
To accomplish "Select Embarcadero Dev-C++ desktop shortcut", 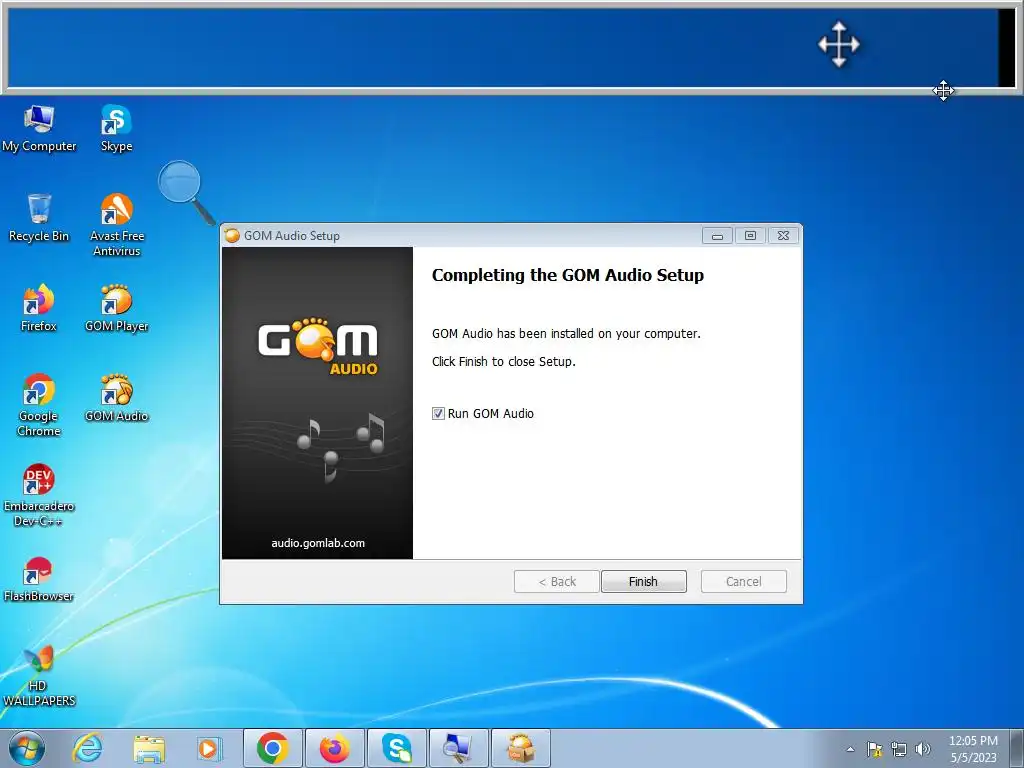I will pos(39,495).
